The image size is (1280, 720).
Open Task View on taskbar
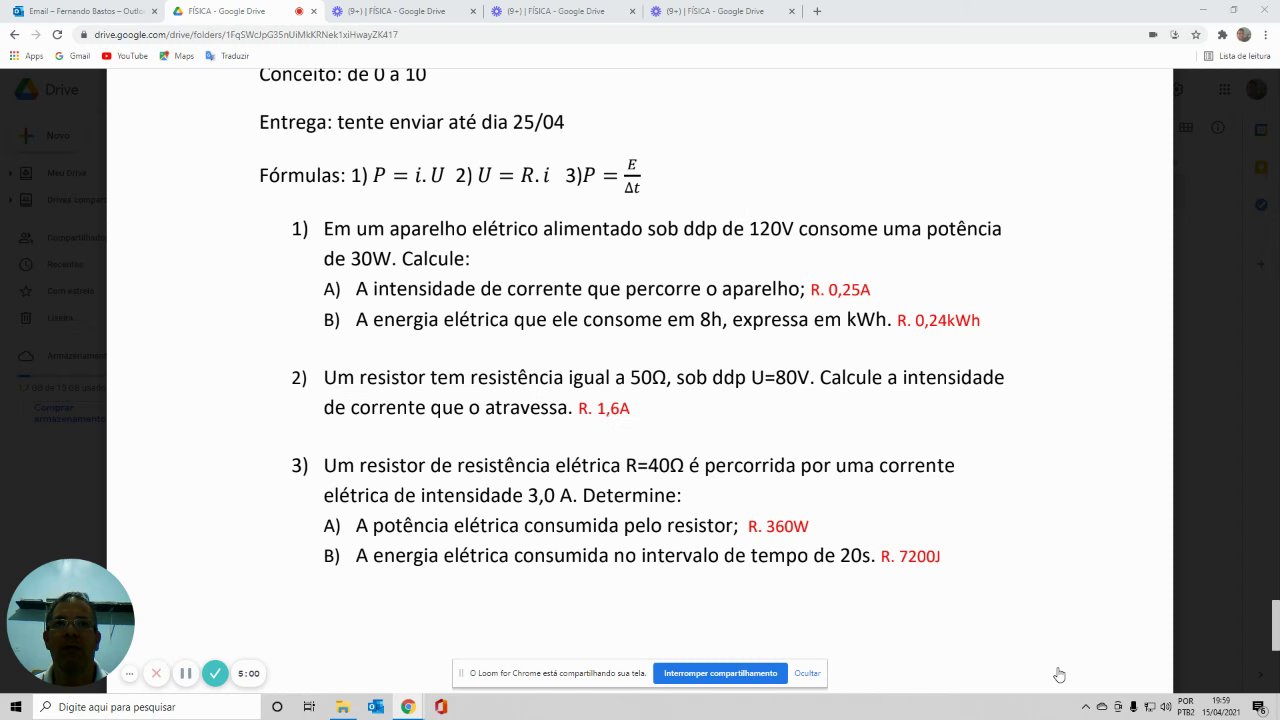click(309, 707)
